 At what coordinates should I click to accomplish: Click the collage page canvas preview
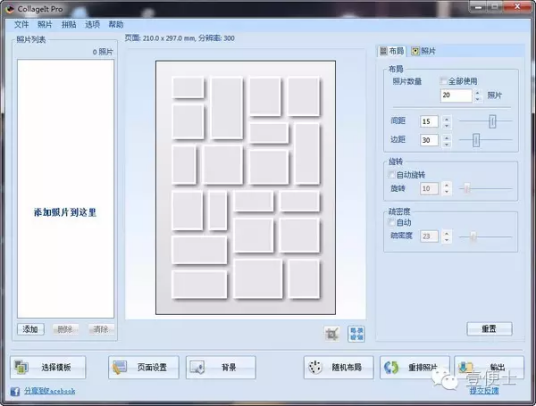245,188
